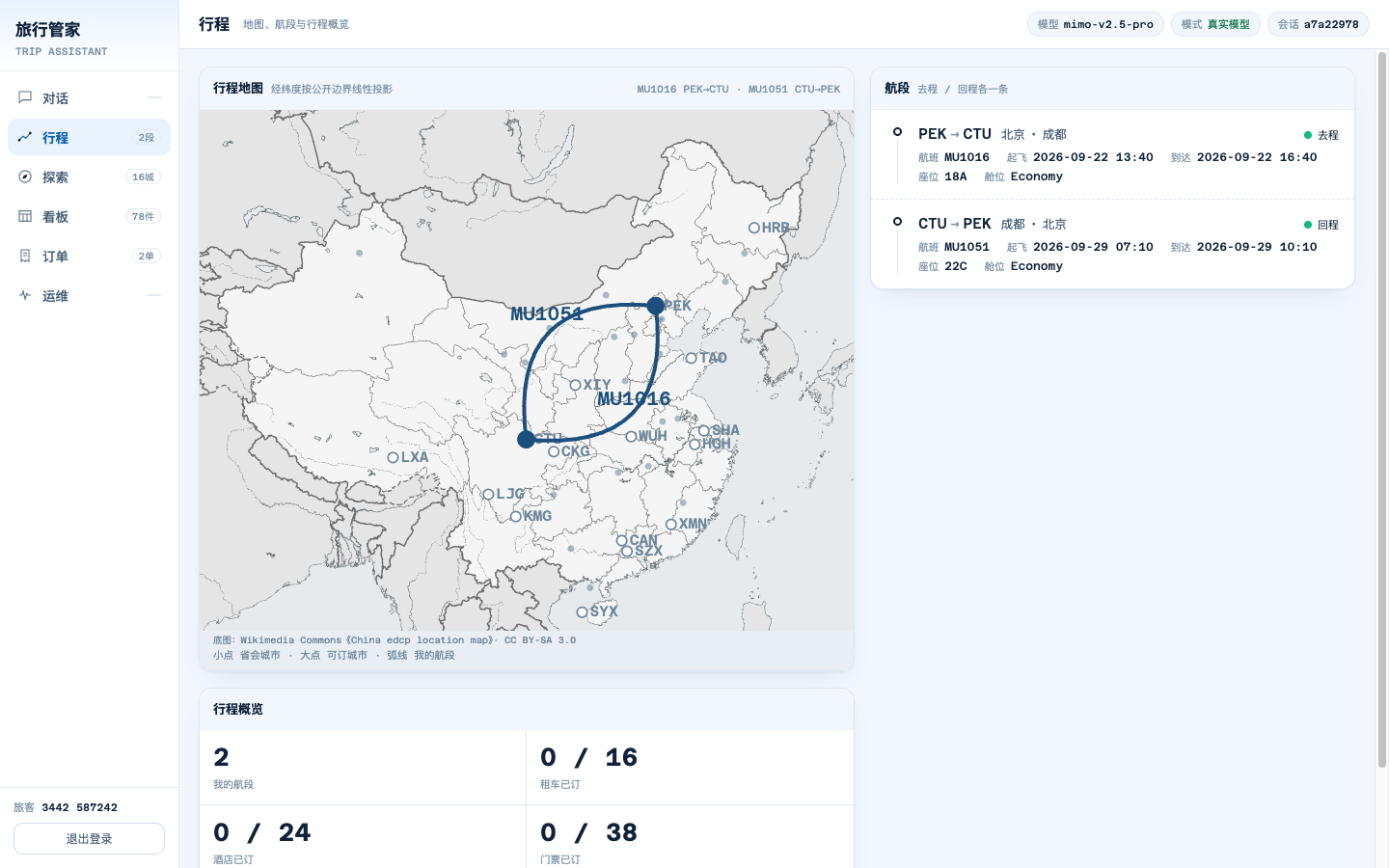The image size is (1389, 868).
Task: Select the PEK → CTU outbound flight row
Action: click(x=1112, y=154)
